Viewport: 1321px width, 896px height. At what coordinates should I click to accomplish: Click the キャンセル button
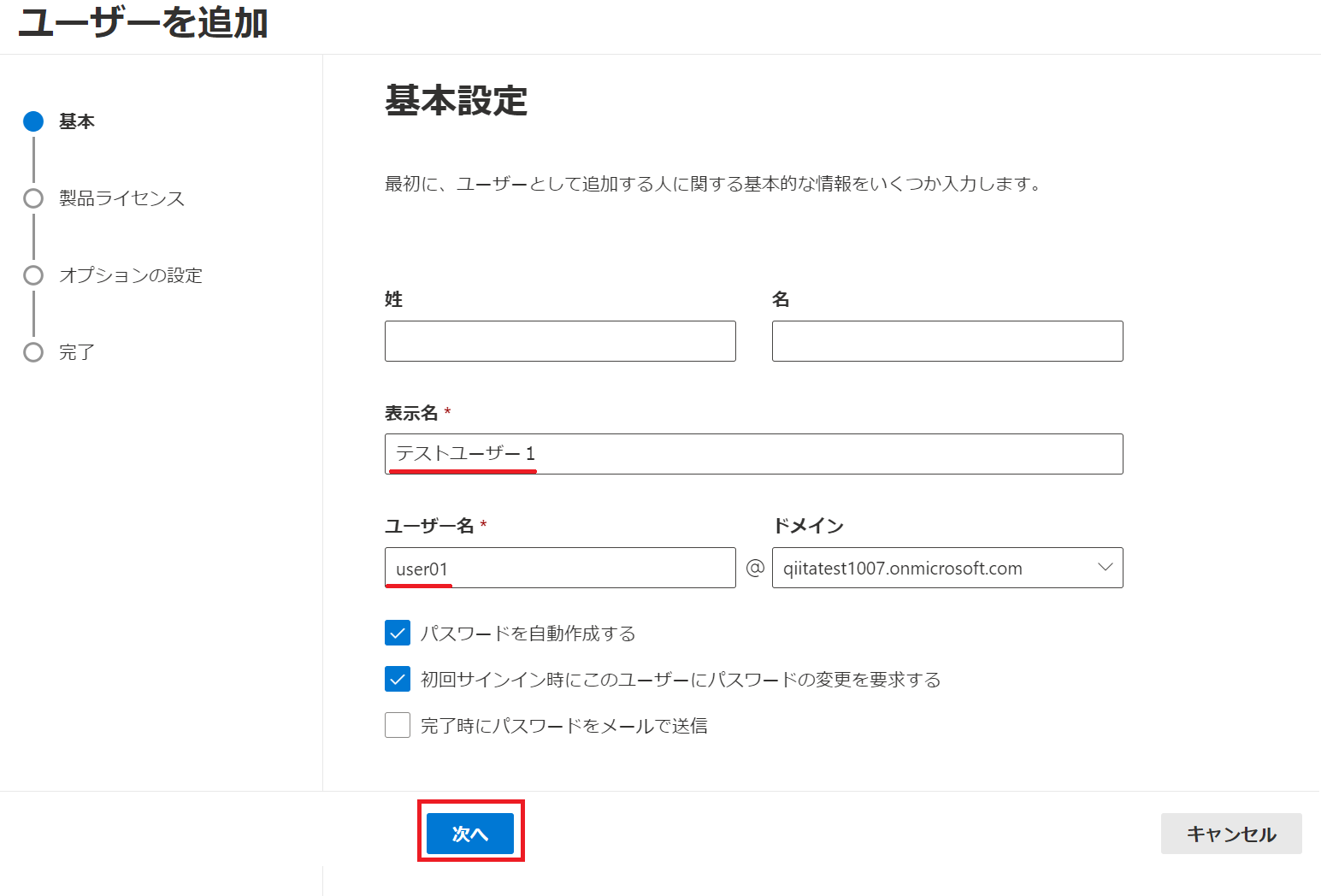coord(1231,834)
